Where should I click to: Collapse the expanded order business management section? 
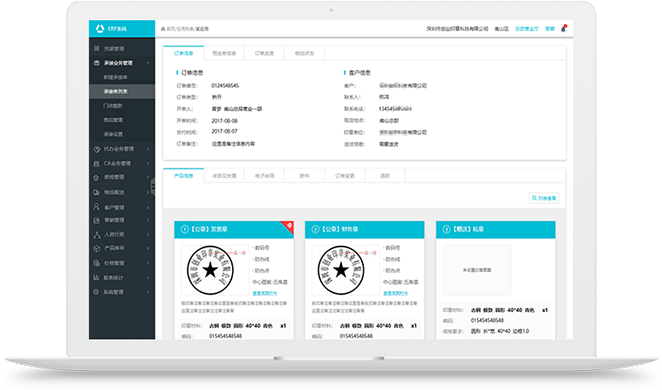click(148, 63)
